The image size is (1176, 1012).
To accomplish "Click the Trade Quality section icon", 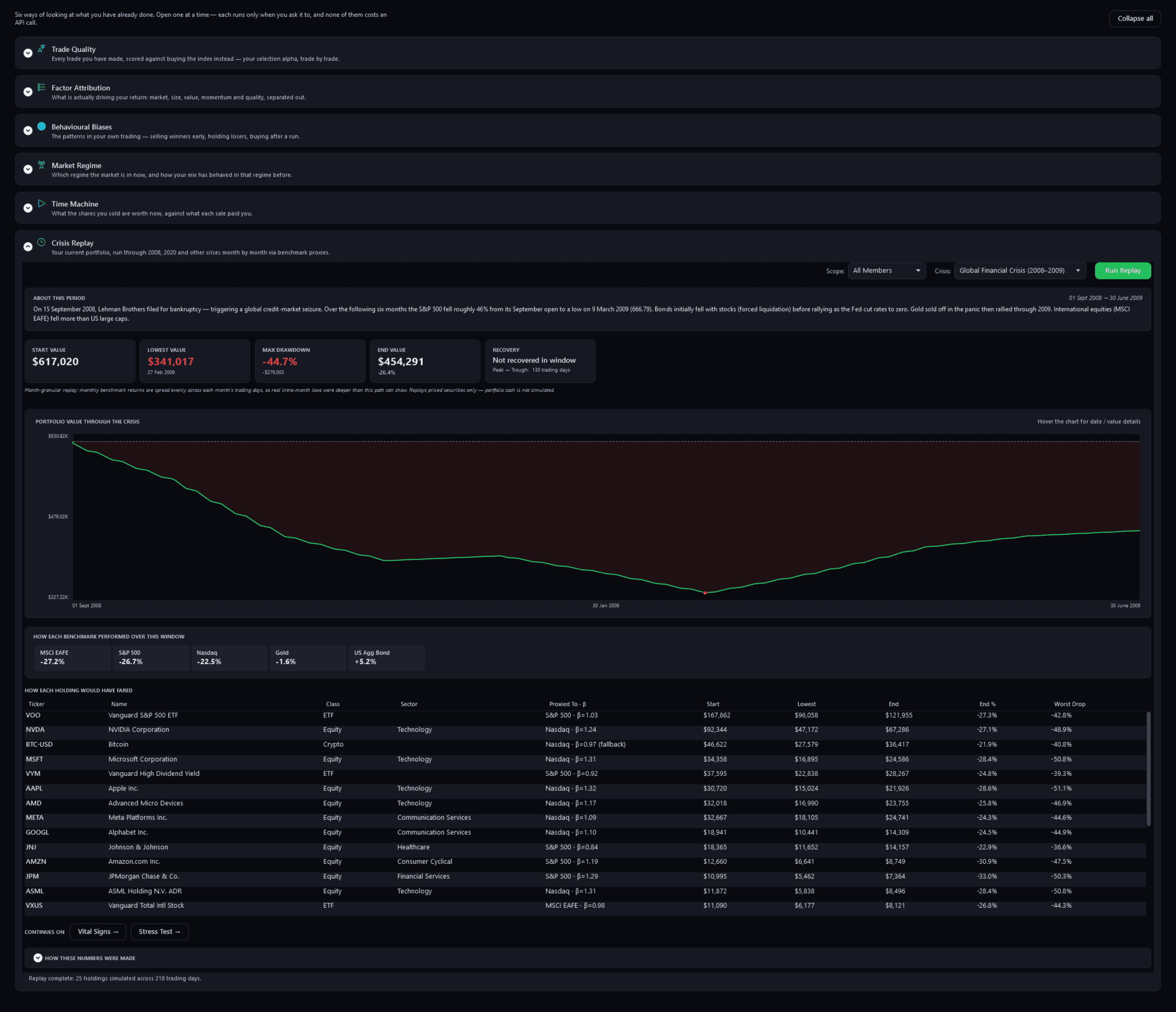I will click(42, 49).
